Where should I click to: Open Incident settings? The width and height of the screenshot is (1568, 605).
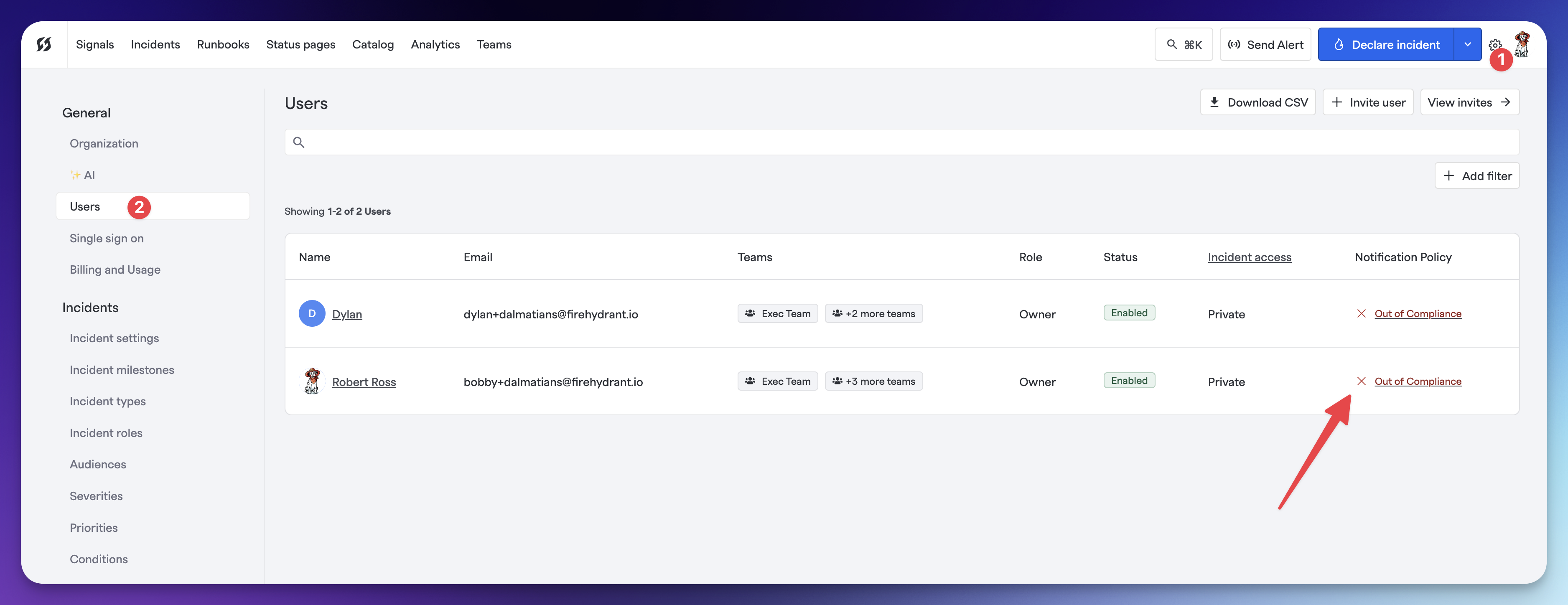pyautogui.click(x=114, y=338)
